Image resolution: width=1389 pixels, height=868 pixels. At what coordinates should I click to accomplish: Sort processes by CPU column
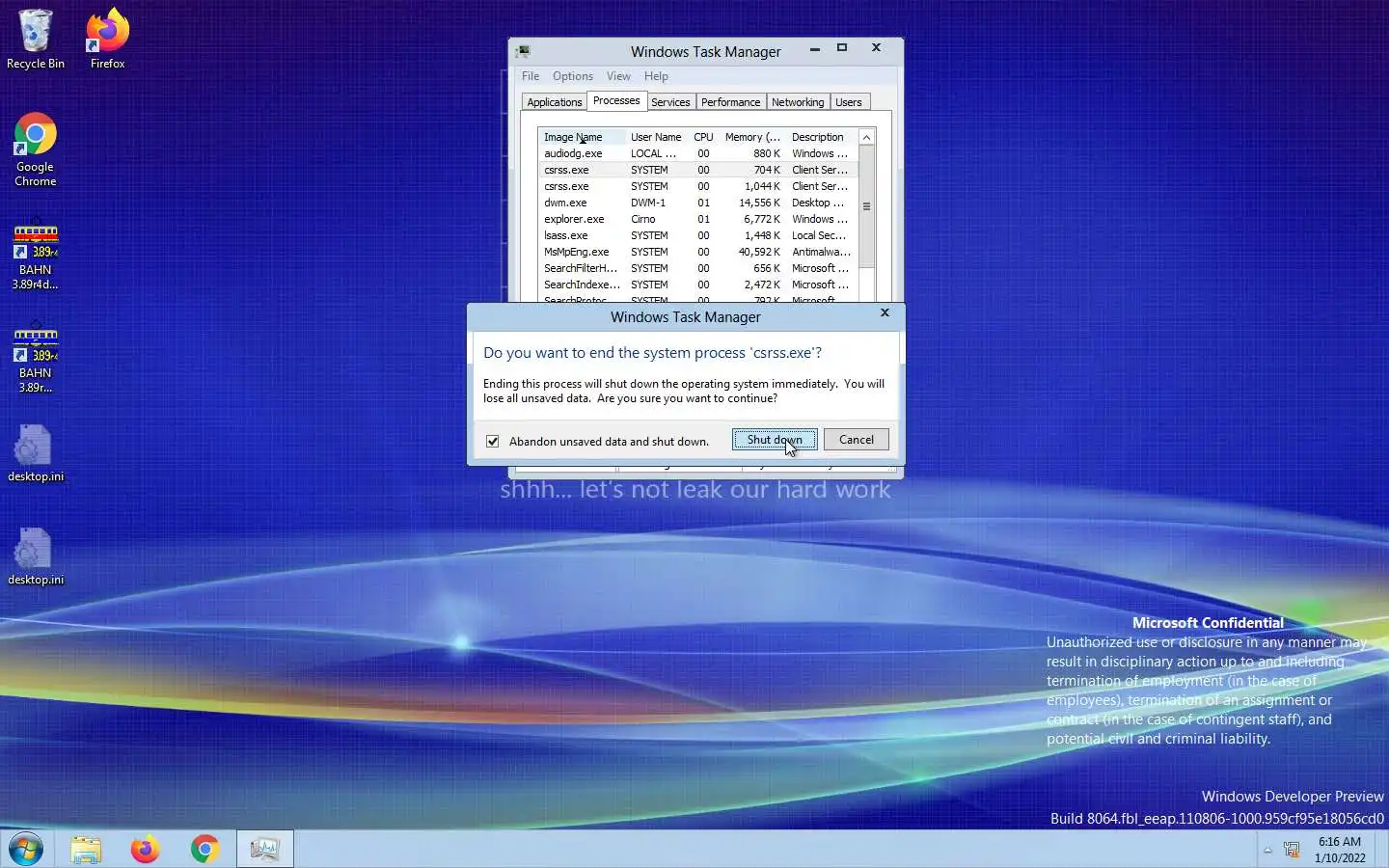click(x=704, y=137)
